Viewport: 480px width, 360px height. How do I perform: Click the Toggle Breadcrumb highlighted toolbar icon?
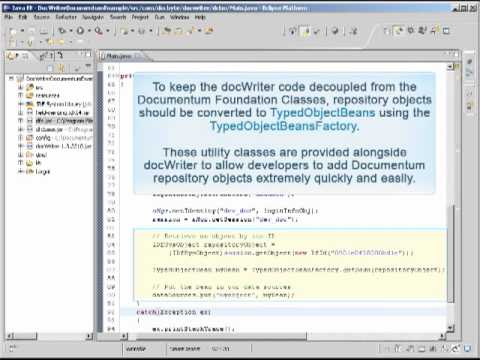(305, 31)
